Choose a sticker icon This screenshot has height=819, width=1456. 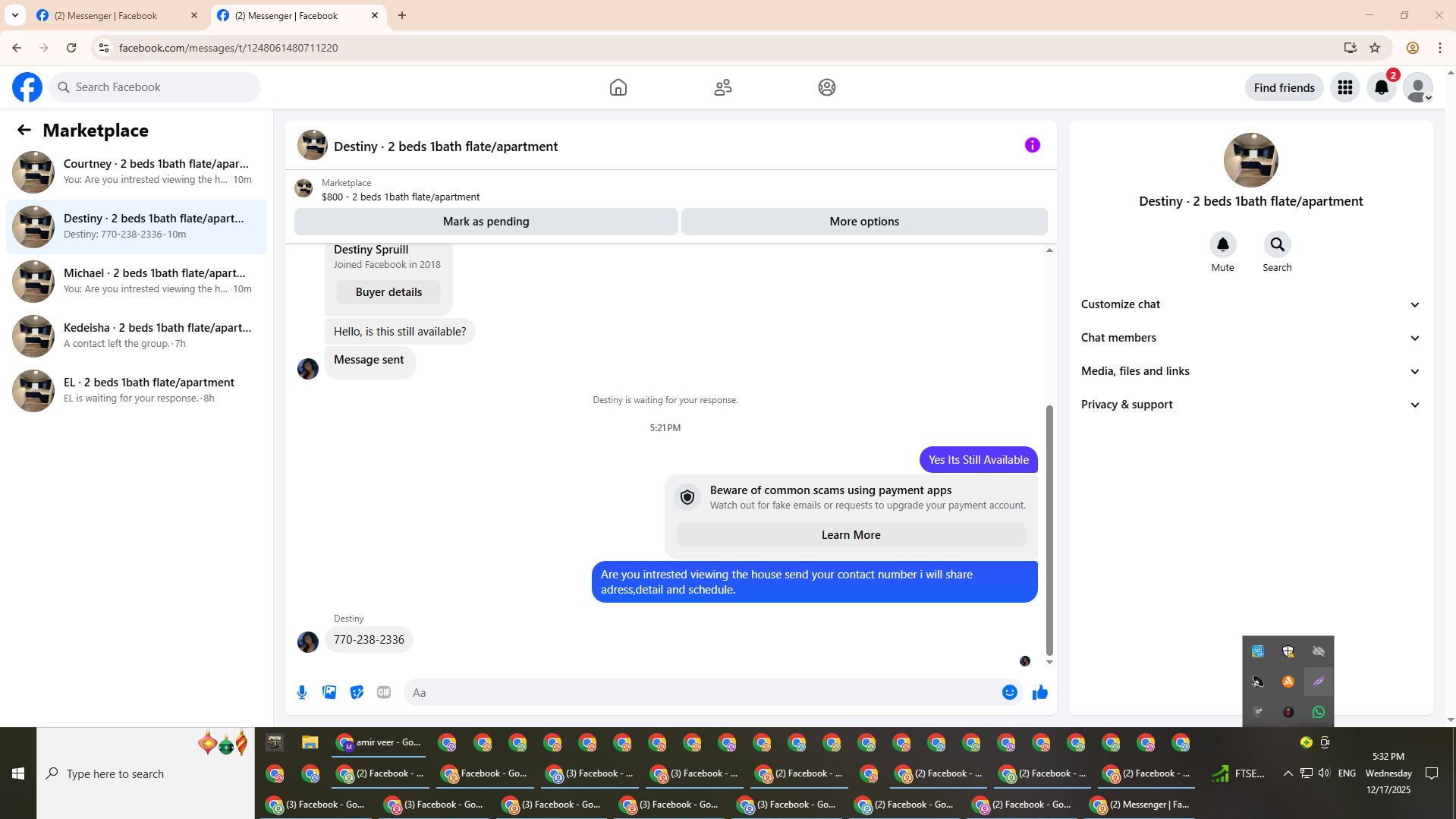[x=357, y=692]
